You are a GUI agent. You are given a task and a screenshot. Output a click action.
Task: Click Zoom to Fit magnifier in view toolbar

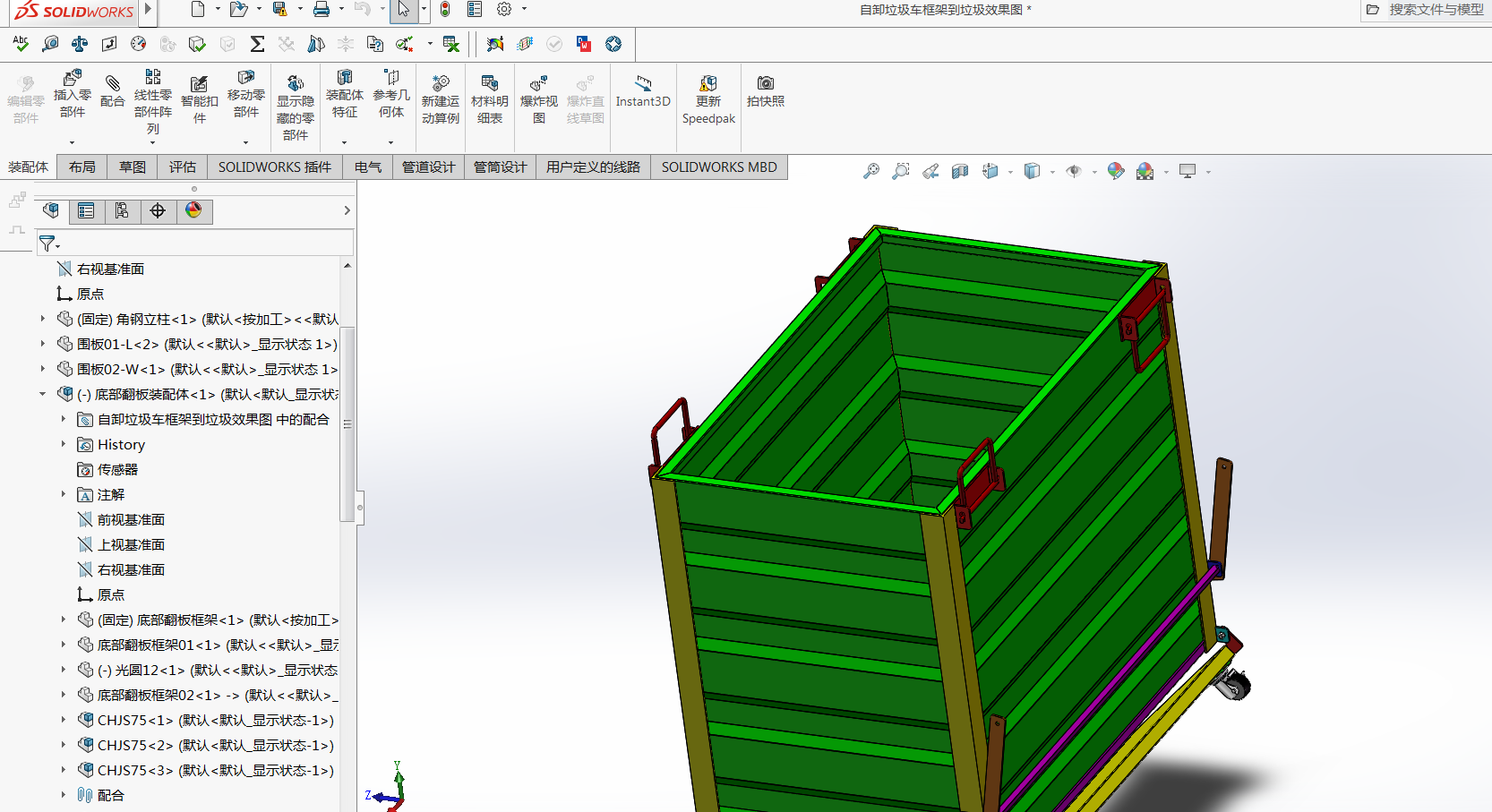point(870,171)
